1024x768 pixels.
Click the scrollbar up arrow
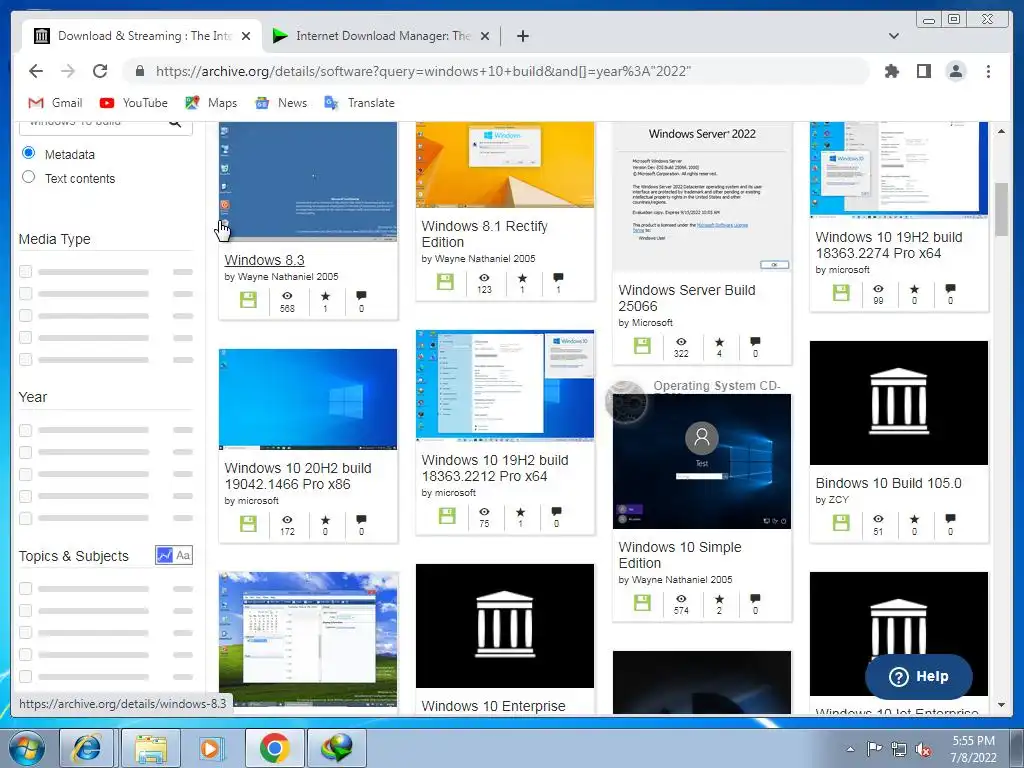(1001, 131)
